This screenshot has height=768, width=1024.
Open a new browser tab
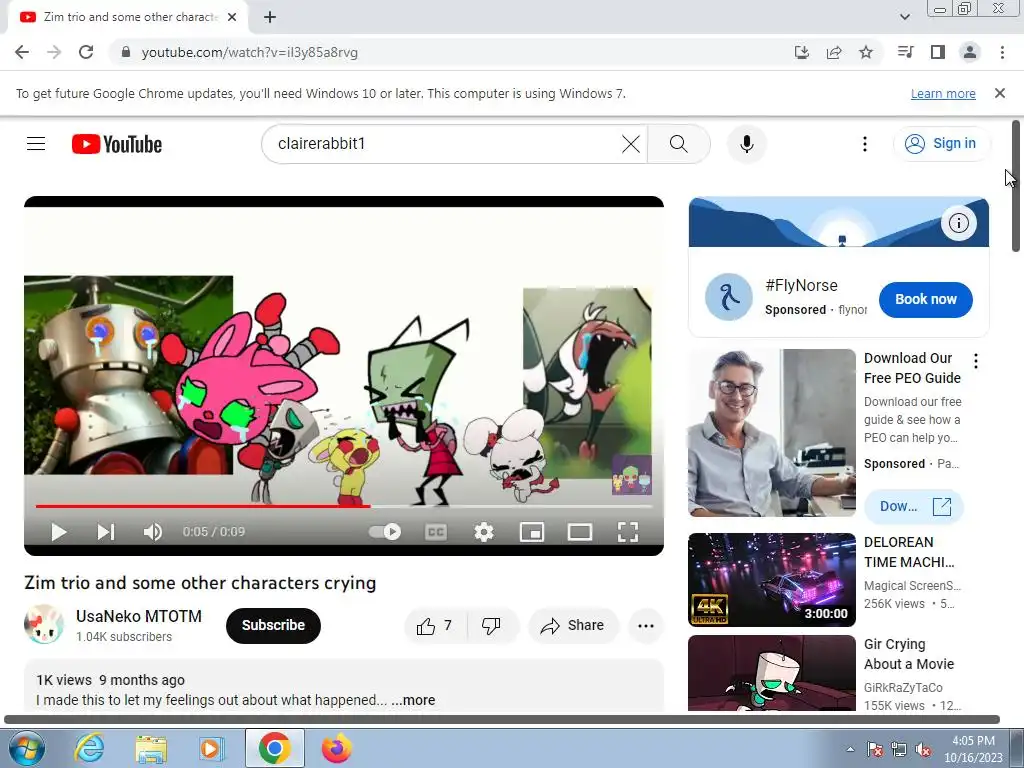(x=270, y=18)
